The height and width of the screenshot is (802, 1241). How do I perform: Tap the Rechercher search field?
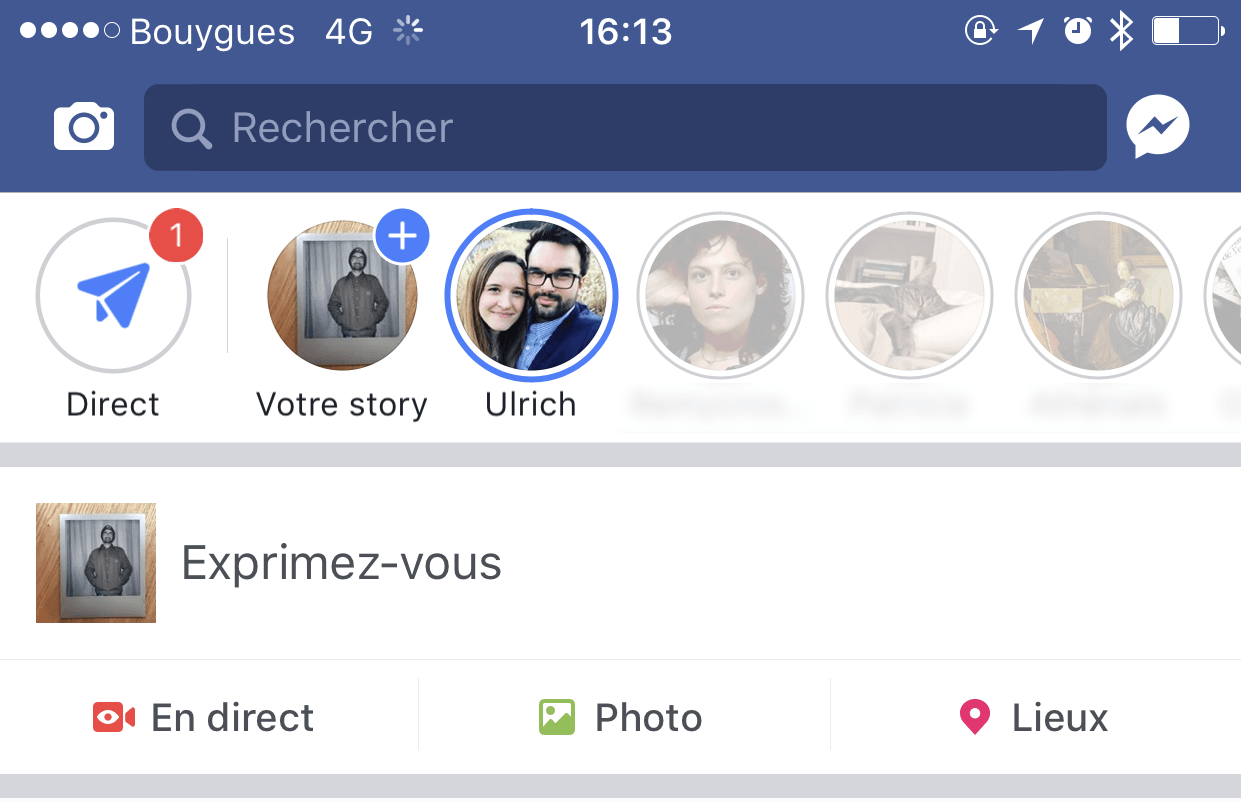pos(625,128)
